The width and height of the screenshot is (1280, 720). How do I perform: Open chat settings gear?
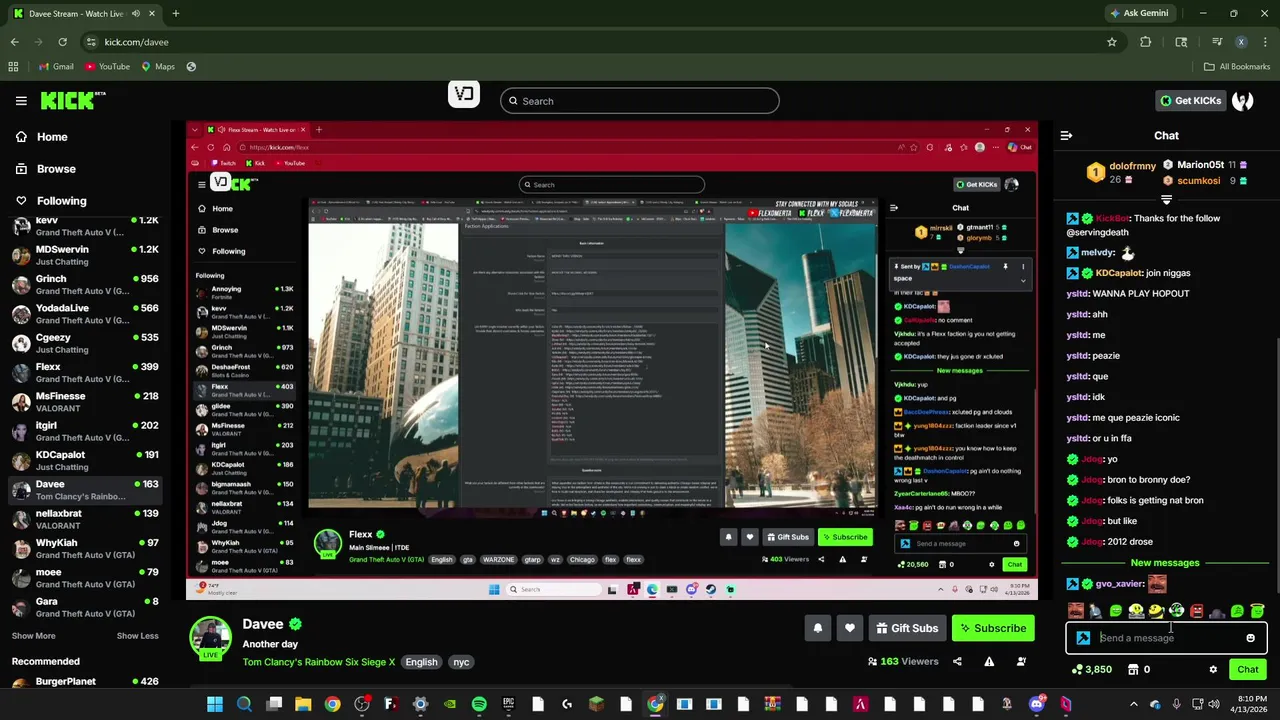pyautogui.click(x=1213, y=670)
